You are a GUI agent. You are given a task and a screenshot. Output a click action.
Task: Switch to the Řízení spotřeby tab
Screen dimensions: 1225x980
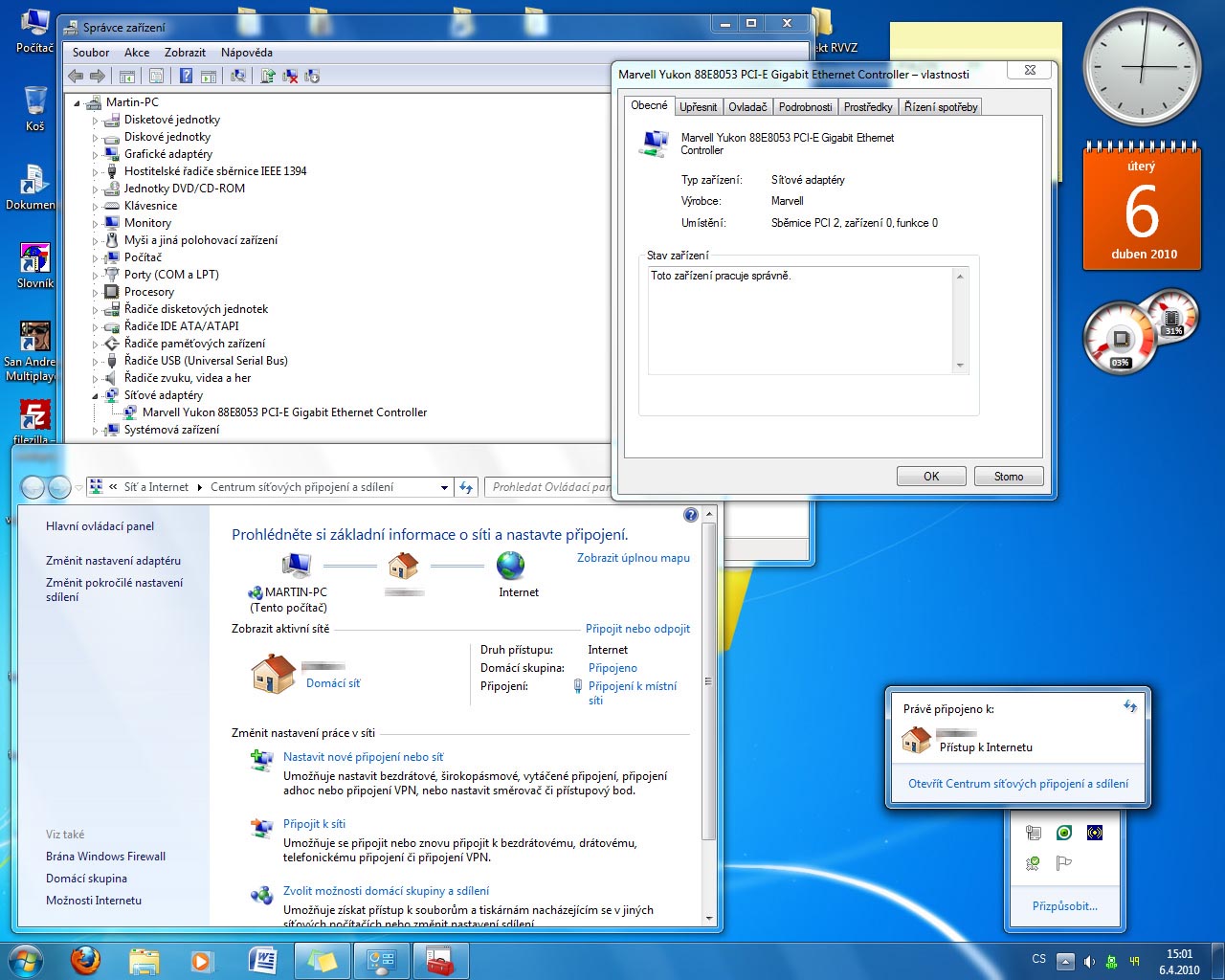coord(941,107)
